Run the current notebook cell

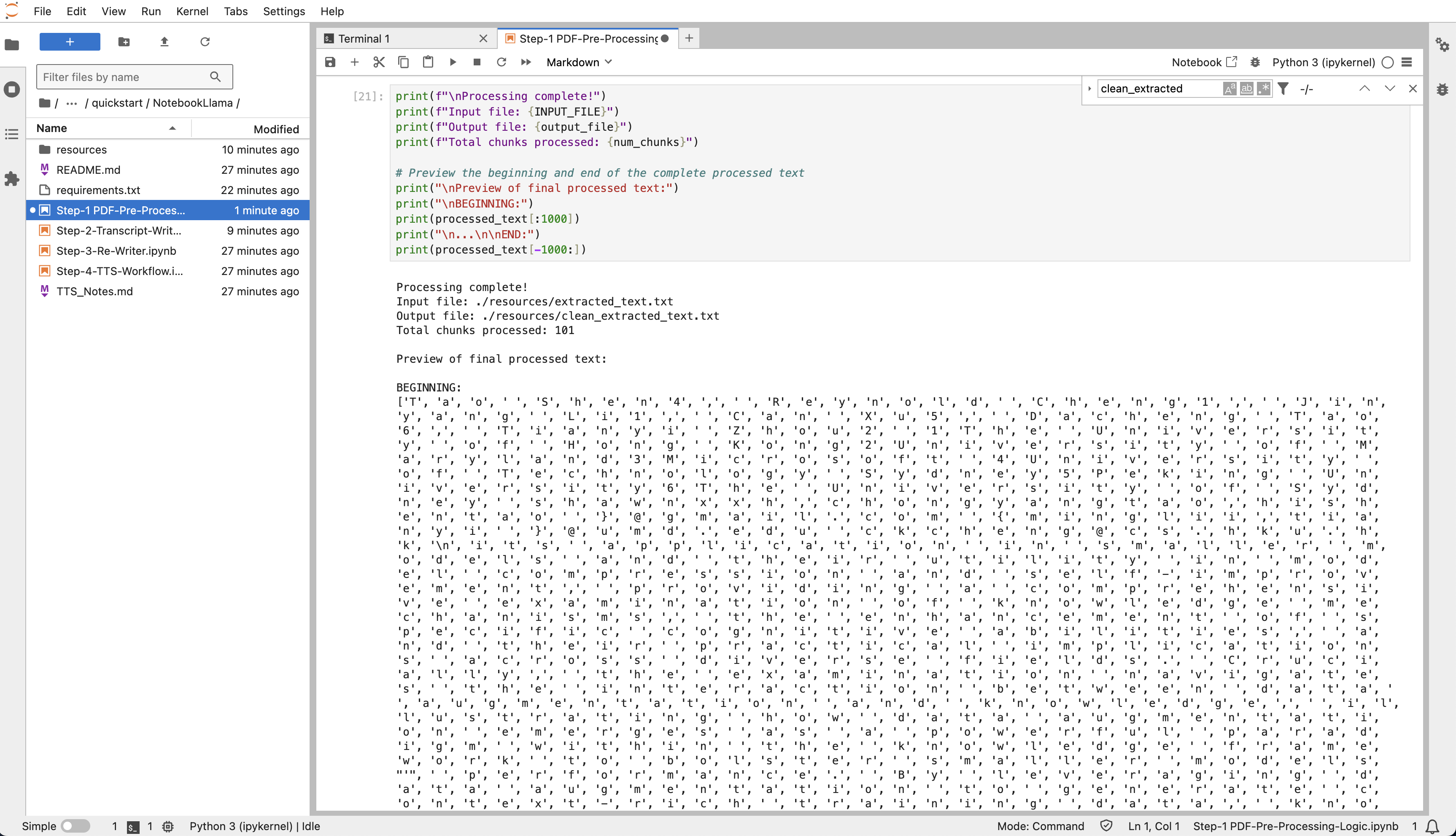pyautogui.click(x=453, y=62)
